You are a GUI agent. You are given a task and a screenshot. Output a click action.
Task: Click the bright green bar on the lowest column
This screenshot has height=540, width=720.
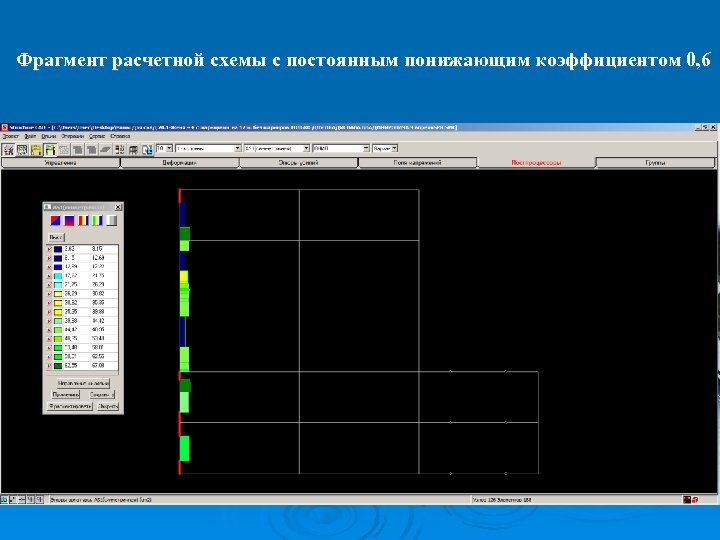pos(184,448)
